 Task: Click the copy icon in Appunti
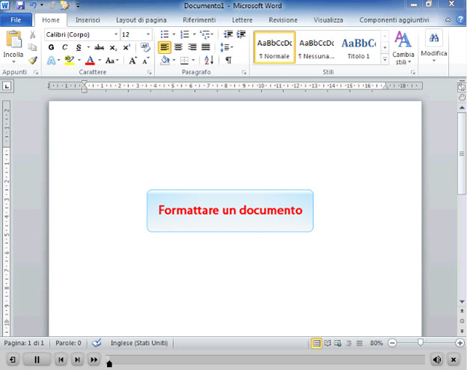pyautogui.click(x=32, y=47)
